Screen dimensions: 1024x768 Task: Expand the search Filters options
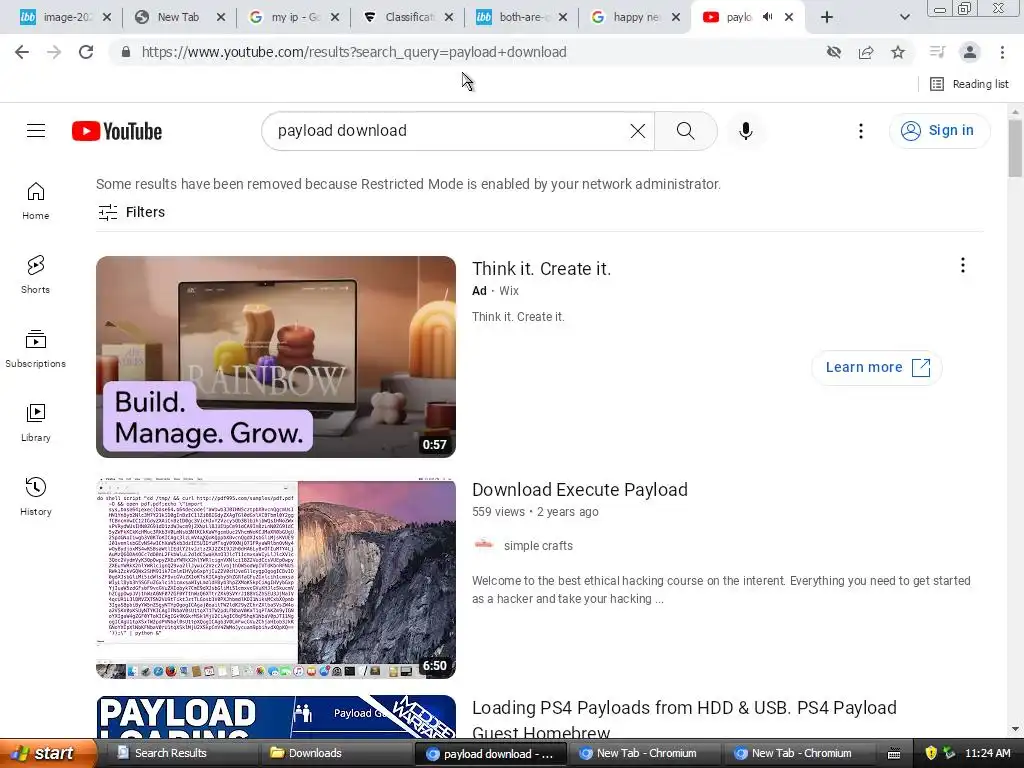131,212
